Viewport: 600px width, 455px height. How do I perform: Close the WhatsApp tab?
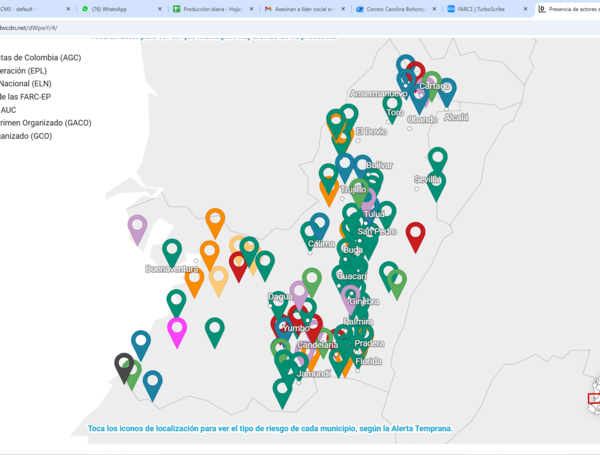160,9
